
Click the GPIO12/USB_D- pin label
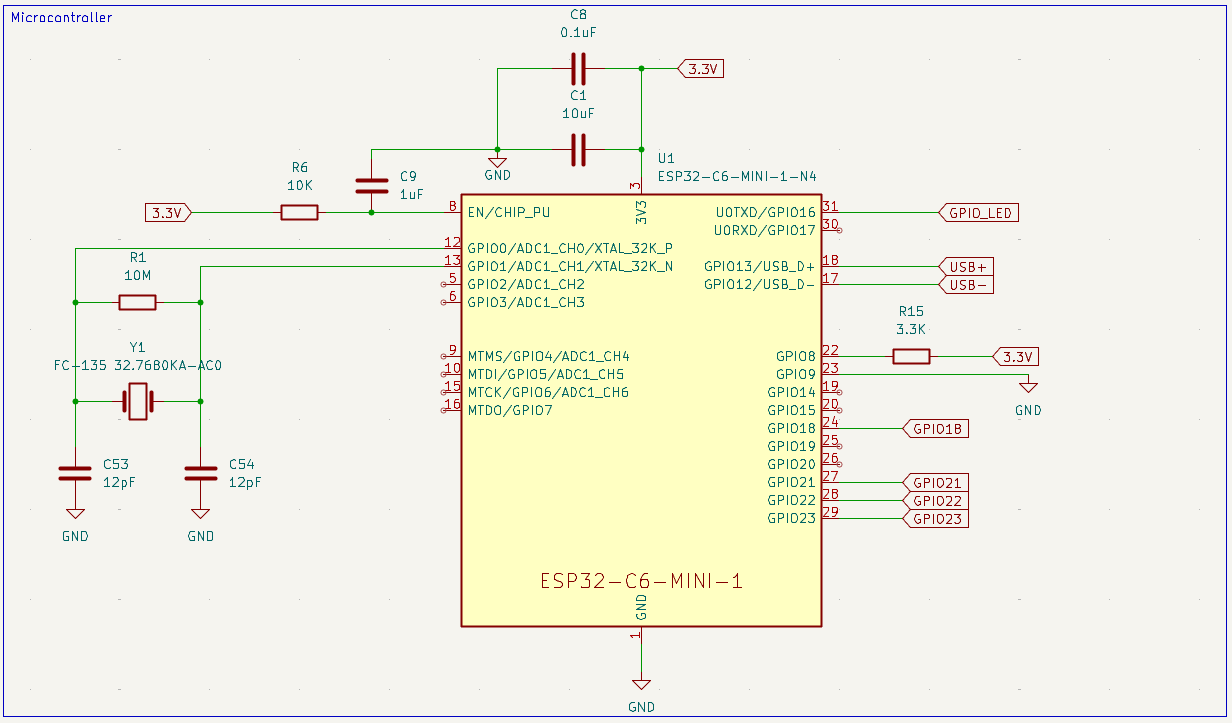(x=760, y=284)
